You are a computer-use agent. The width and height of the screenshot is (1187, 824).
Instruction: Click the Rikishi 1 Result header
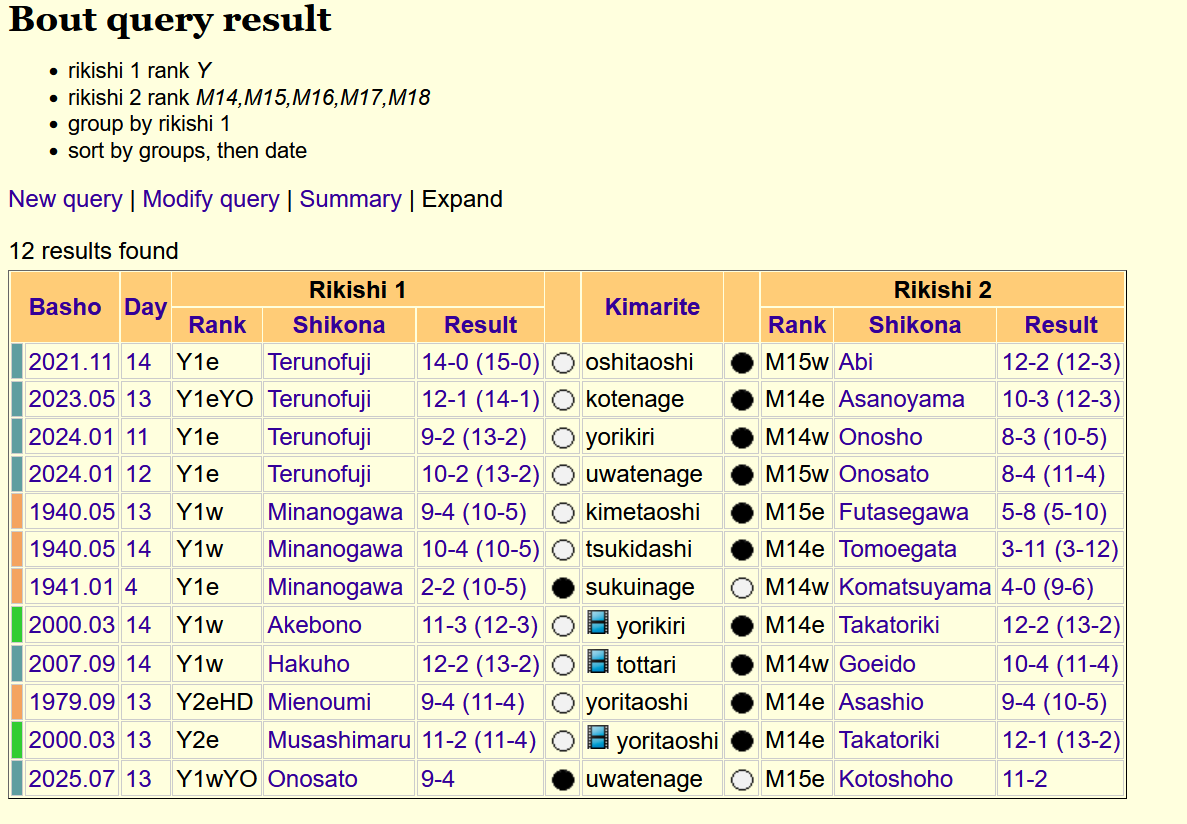[x=481, y=325]
